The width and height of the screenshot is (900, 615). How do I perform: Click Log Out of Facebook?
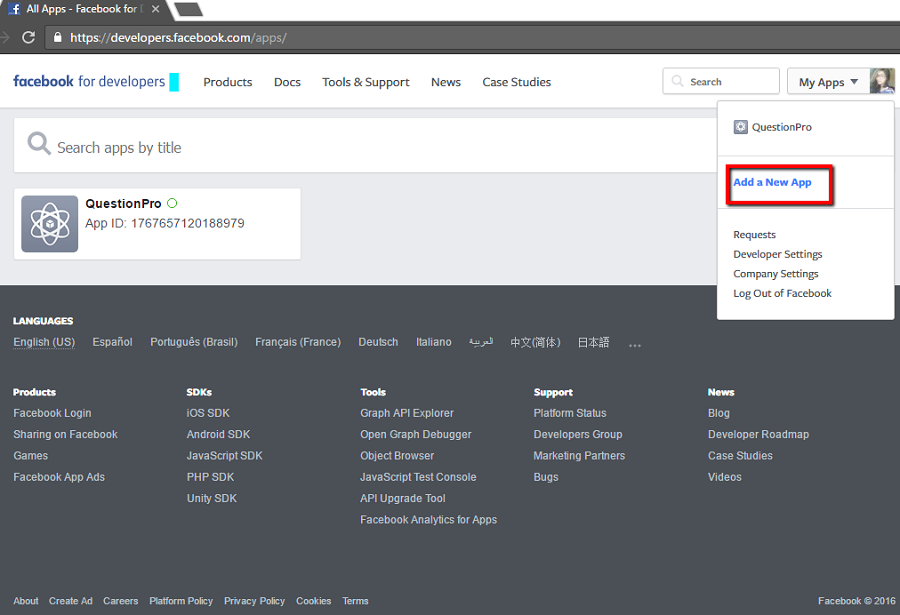[782, 293]
